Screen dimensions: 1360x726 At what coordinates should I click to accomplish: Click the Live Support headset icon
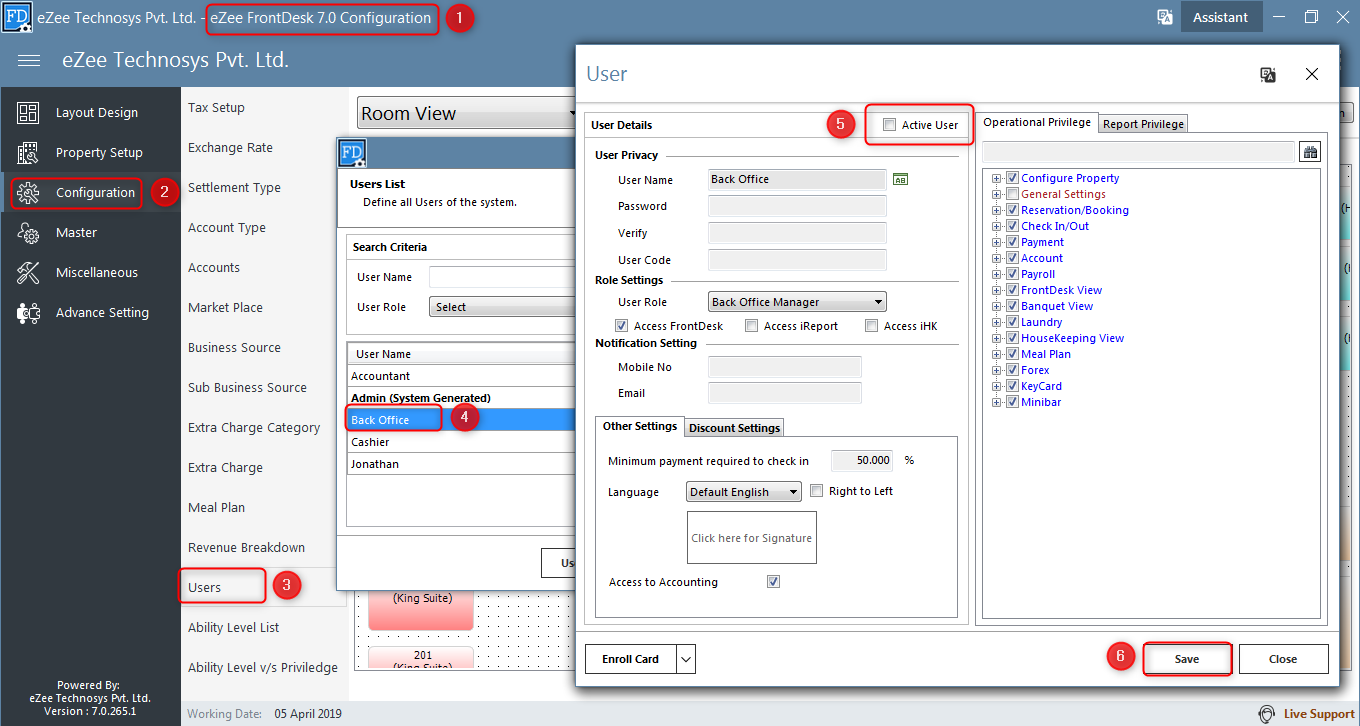(1267, 714)
